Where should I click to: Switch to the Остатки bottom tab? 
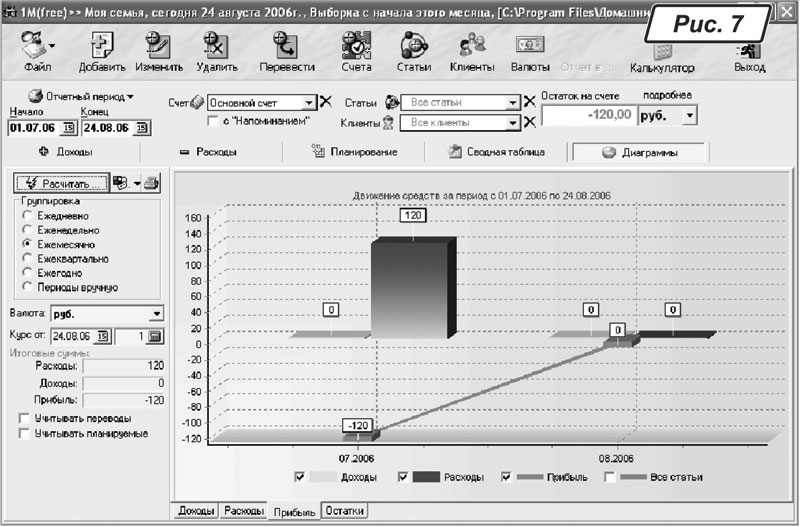tap(343, 511)
